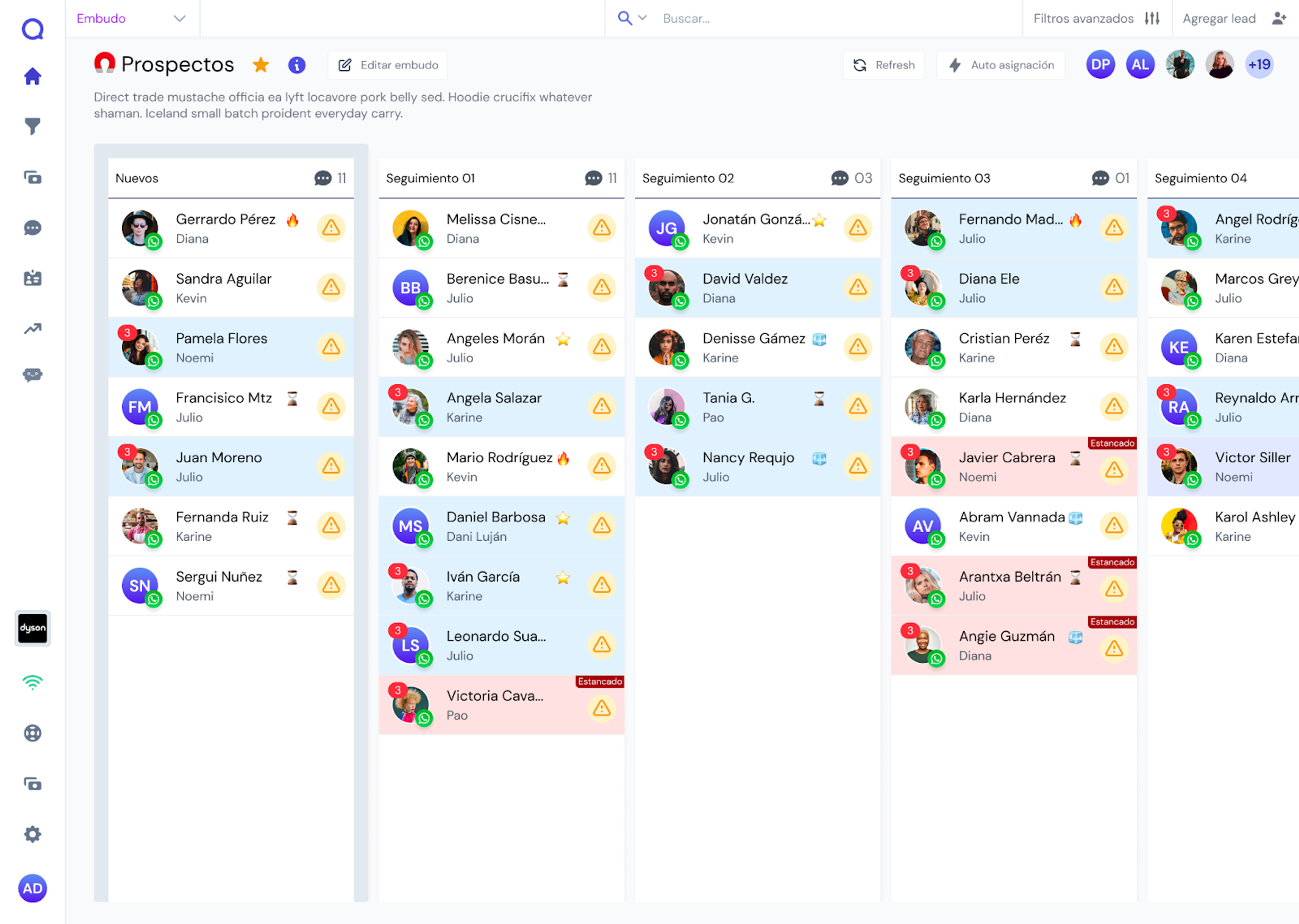Click the Seguimiento 03 column header

pyautogui.click(x=1014, y=178)
